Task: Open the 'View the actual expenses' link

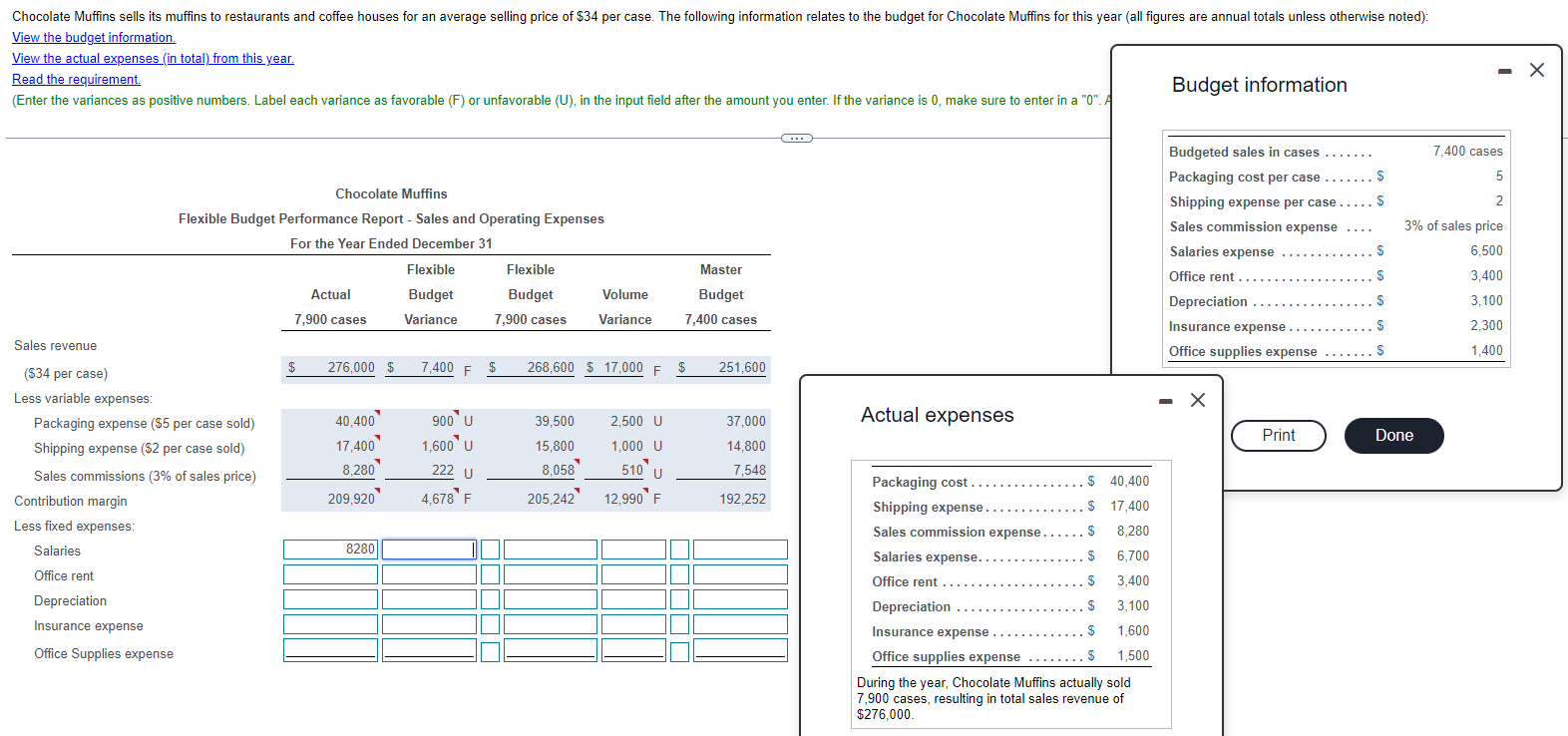Action: tap(153, 59)
